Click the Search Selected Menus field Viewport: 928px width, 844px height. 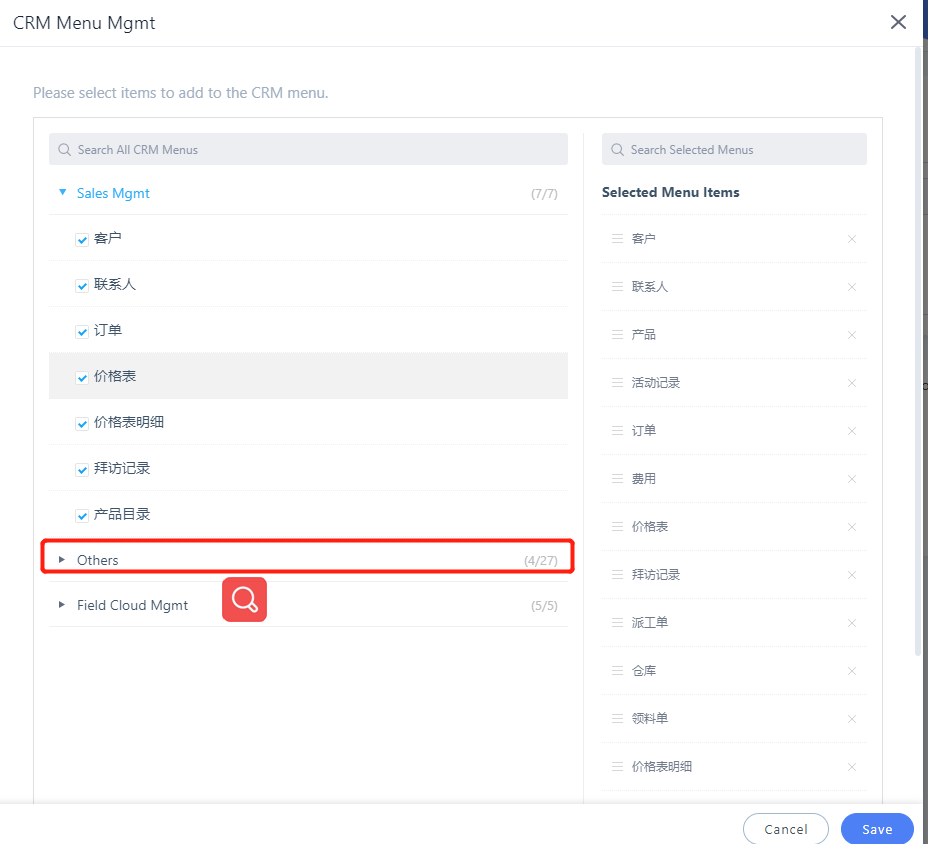point(734,149)
